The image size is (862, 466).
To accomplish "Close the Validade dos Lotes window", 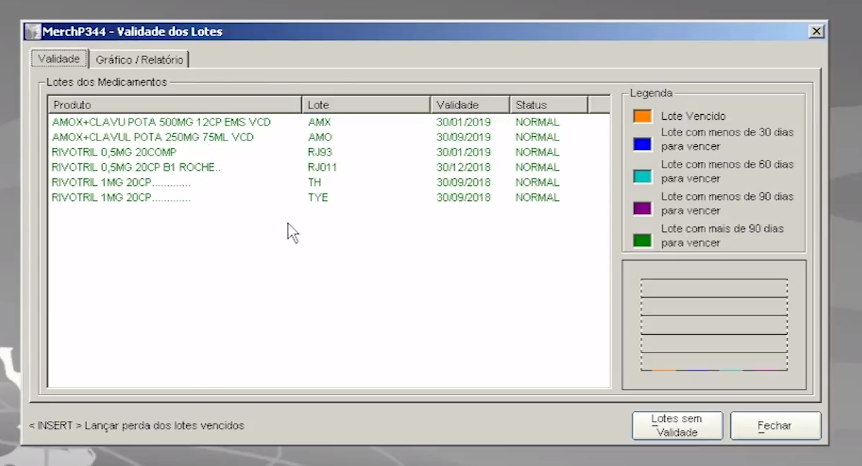I will (x=816, y=31).
